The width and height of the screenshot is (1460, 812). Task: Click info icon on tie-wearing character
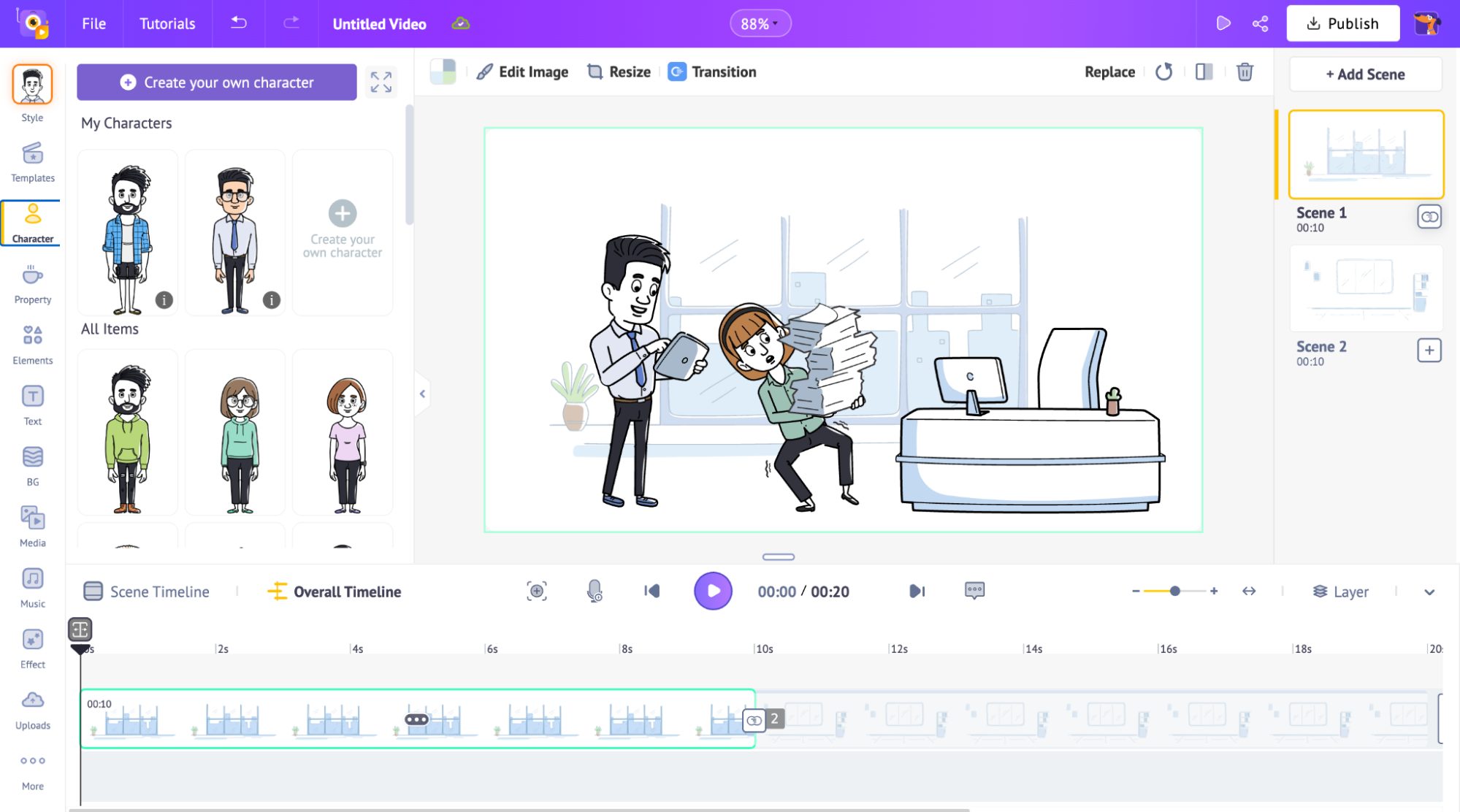tap(272, 300)
